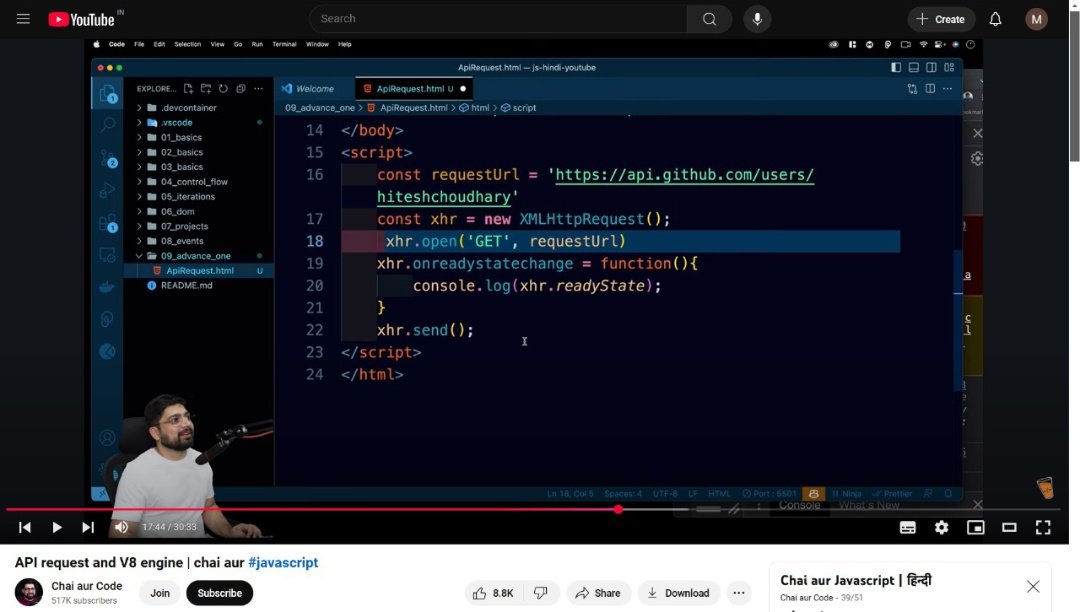Screen dimensions: 1080x612
Task: Open VS Code Run and Debug icon
Action: coord(107,191)
